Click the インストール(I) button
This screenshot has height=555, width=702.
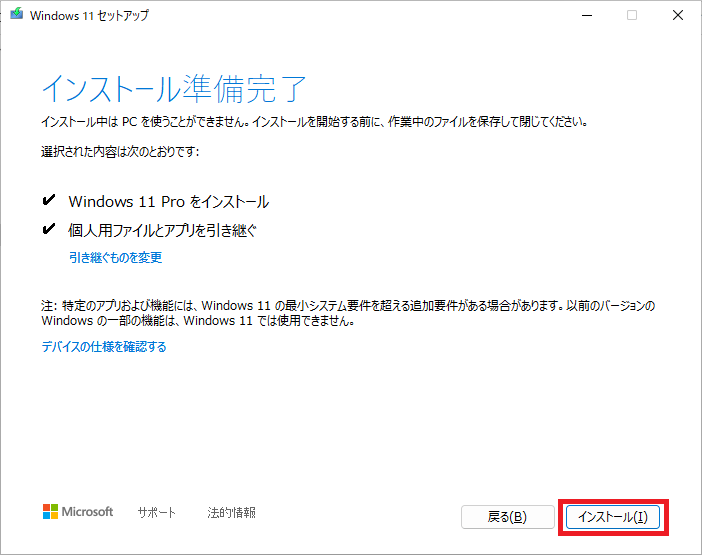[x=612, y=517]
